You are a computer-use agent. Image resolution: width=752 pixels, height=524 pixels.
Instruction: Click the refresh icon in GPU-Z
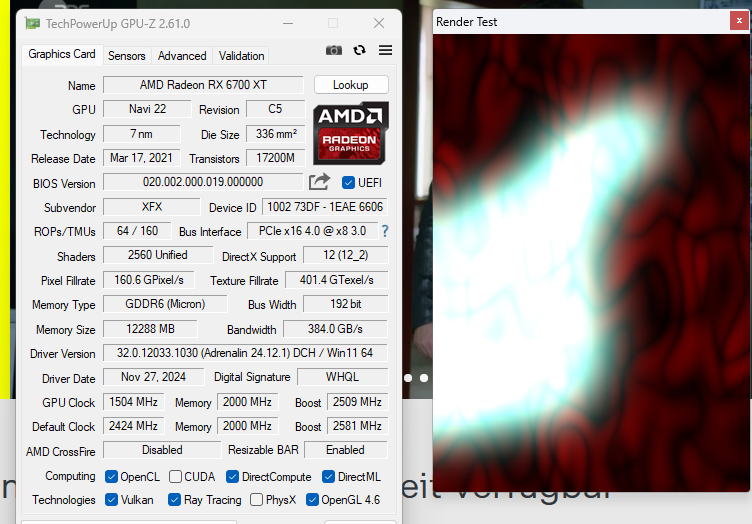point(359,50)
